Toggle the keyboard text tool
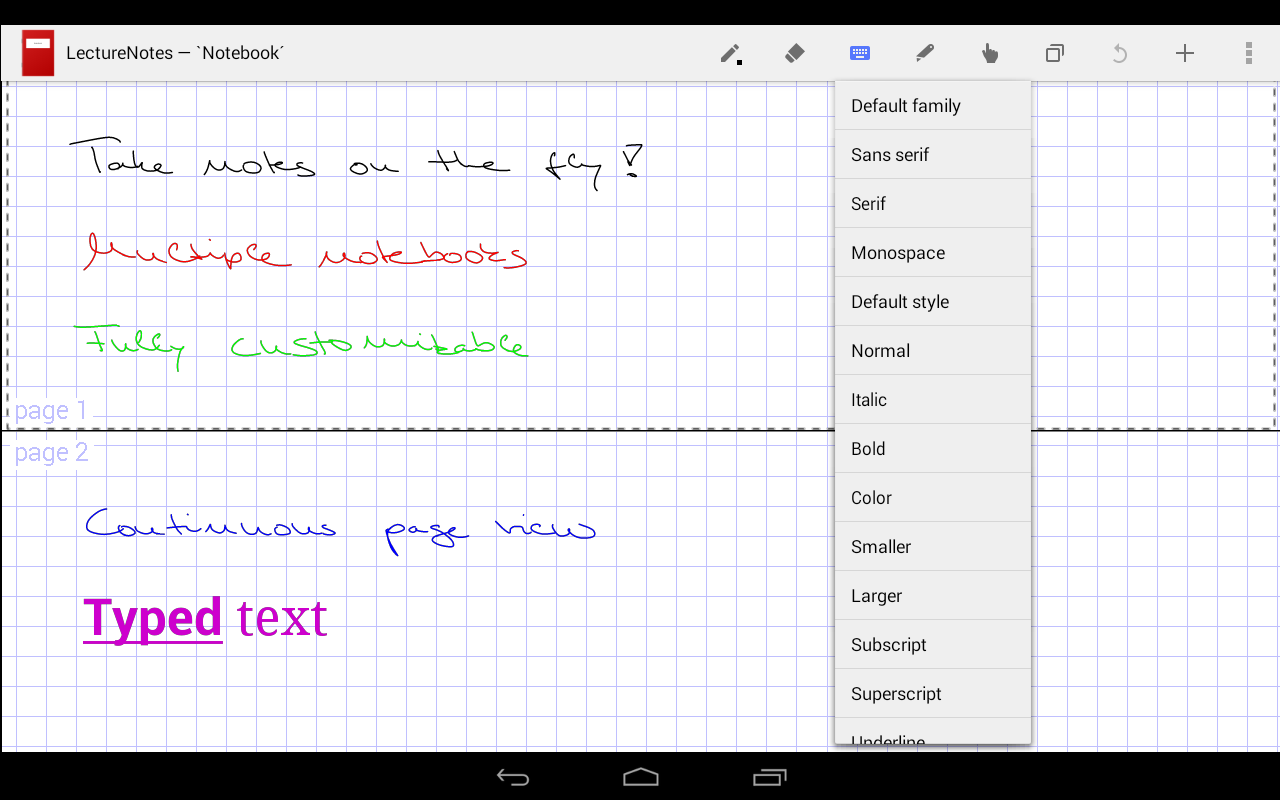Image resolution: width=1280 pixels, height=800 pixels. coord(860,53)
